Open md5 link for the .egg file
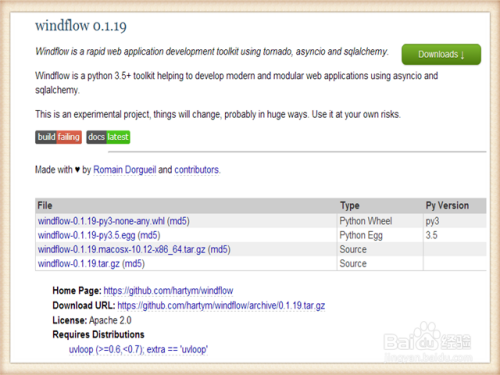Screen dimensions: 500x375 [149, 235]
